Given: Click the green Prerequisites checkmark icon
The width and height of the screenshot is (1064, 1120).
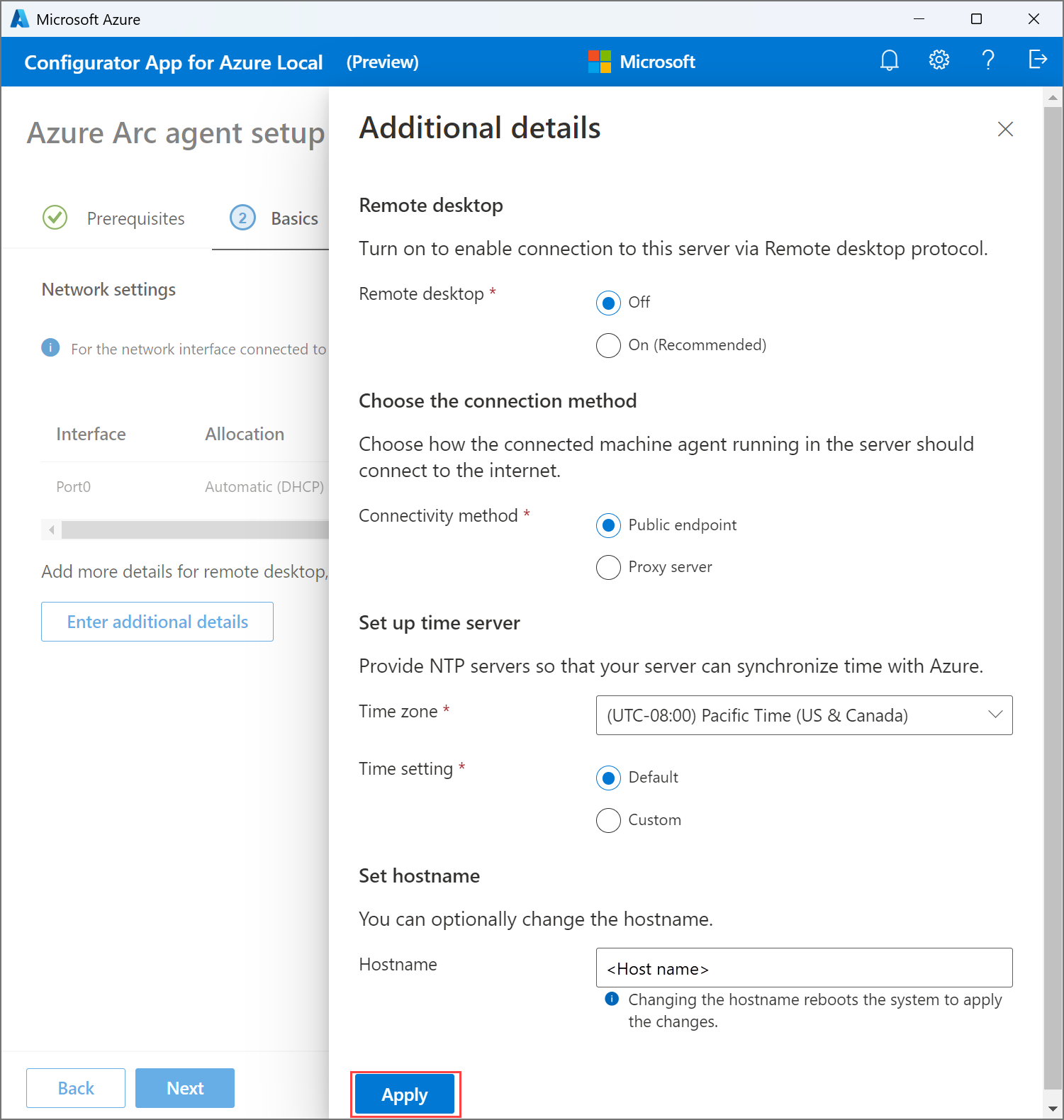Looking at the screenshot, I should (x=55, y=218).
